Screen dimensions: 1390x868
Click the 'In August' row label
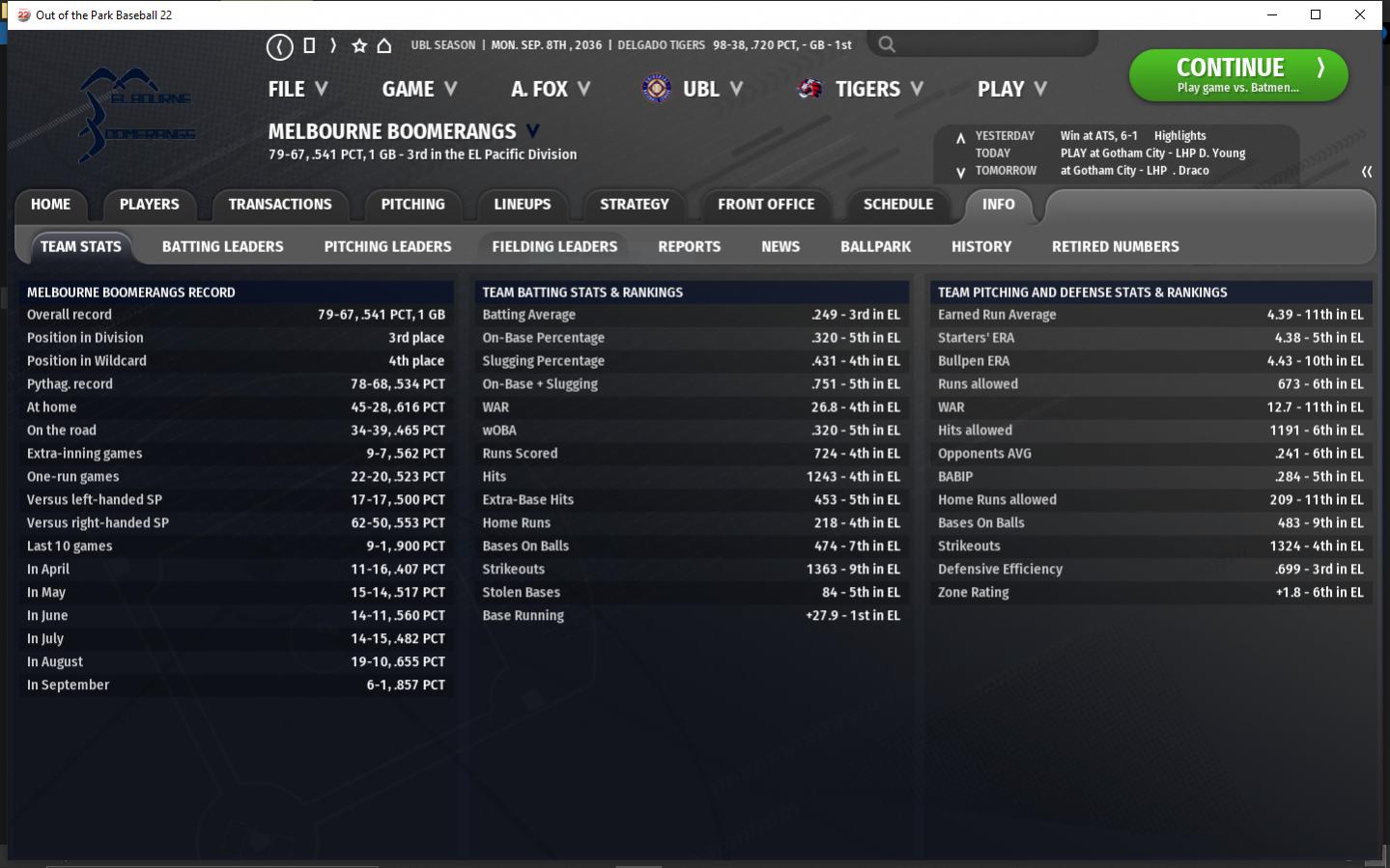tap(55, 662)
